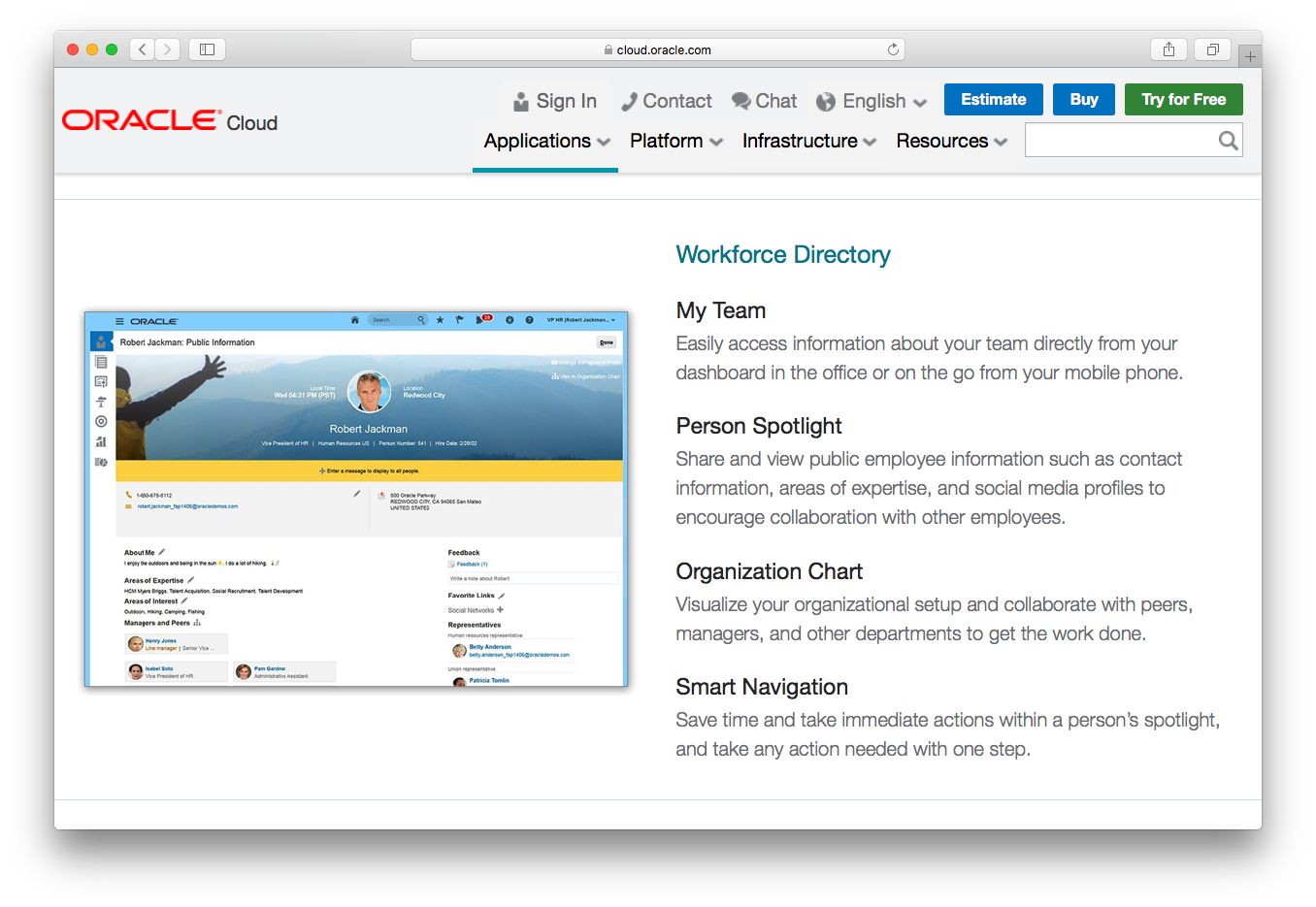This screenshot has width=1316, height=907.
Task: Click the Person Spotlight heading
Action: point(759,426)
